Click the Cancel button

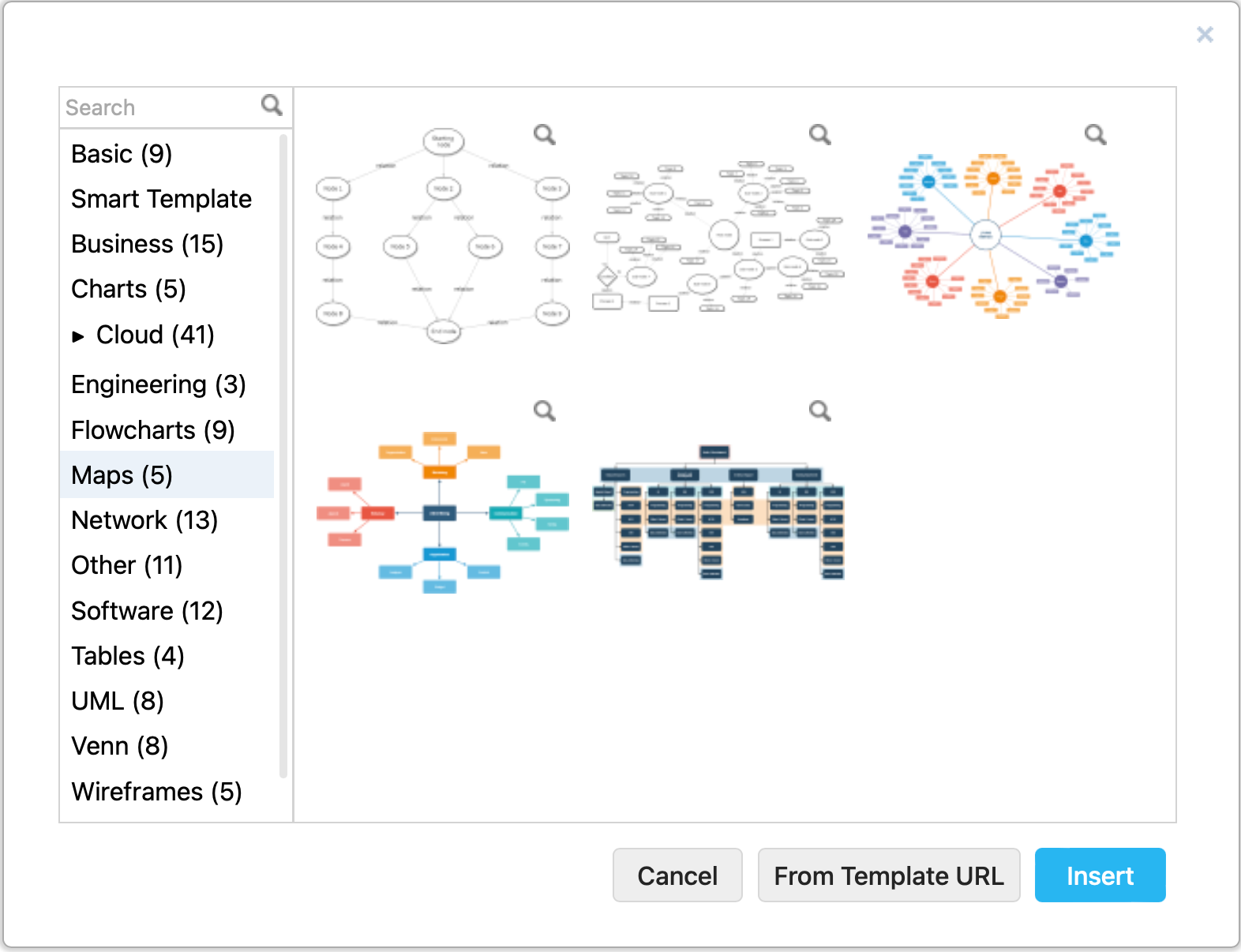point(677,875)
